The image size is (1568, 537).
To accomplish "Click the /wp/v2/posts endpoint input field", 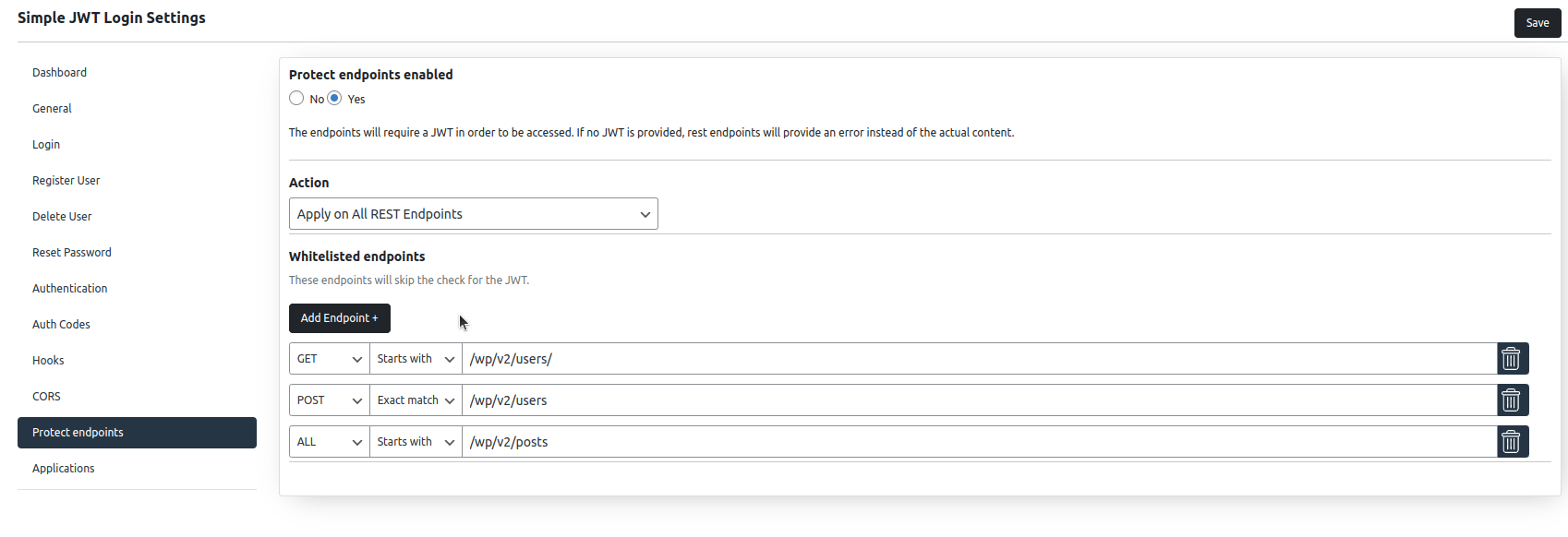I will (979, 442).
